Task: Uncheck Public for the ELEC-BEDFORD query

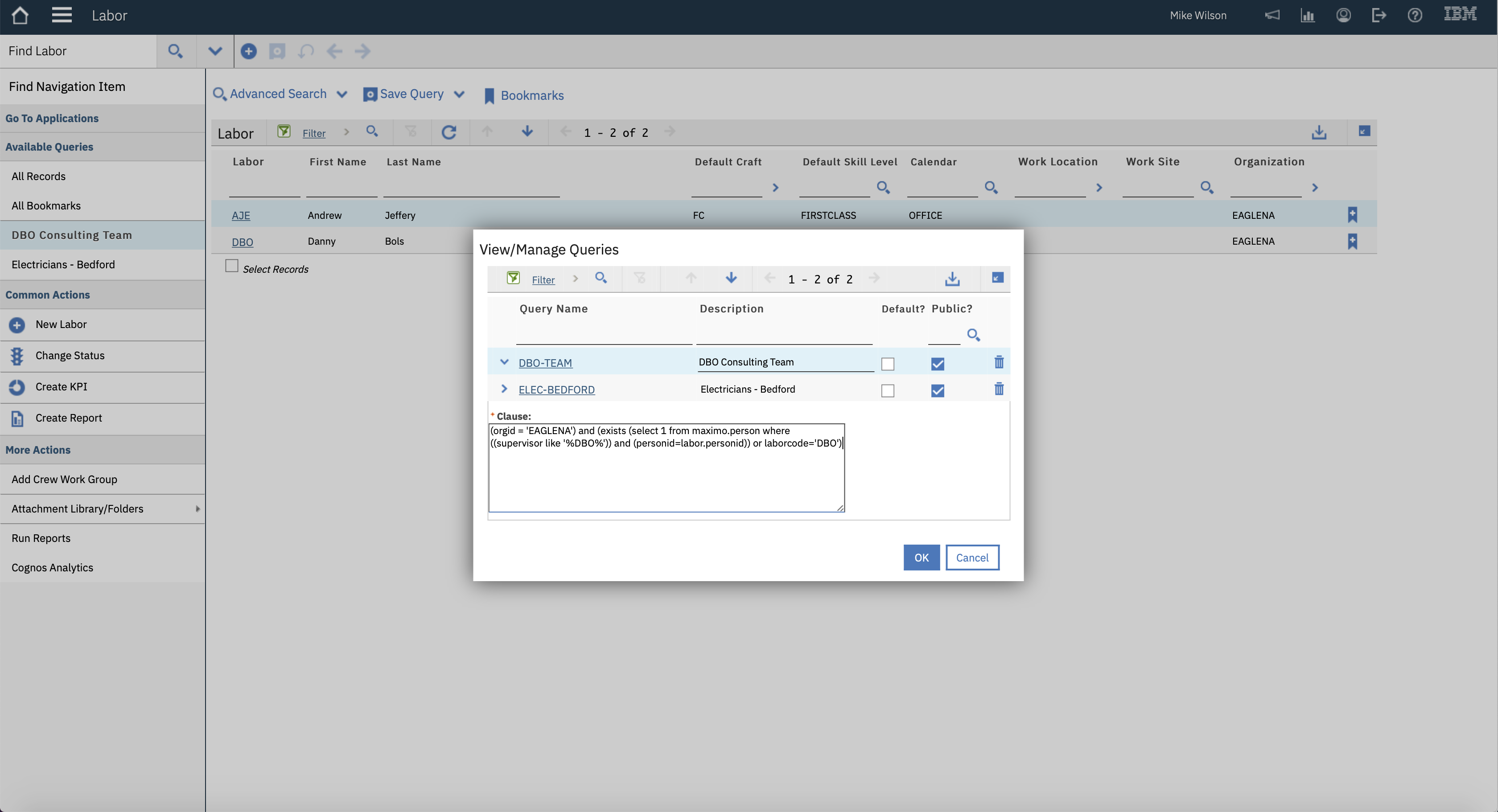Action: click(937, 390)
